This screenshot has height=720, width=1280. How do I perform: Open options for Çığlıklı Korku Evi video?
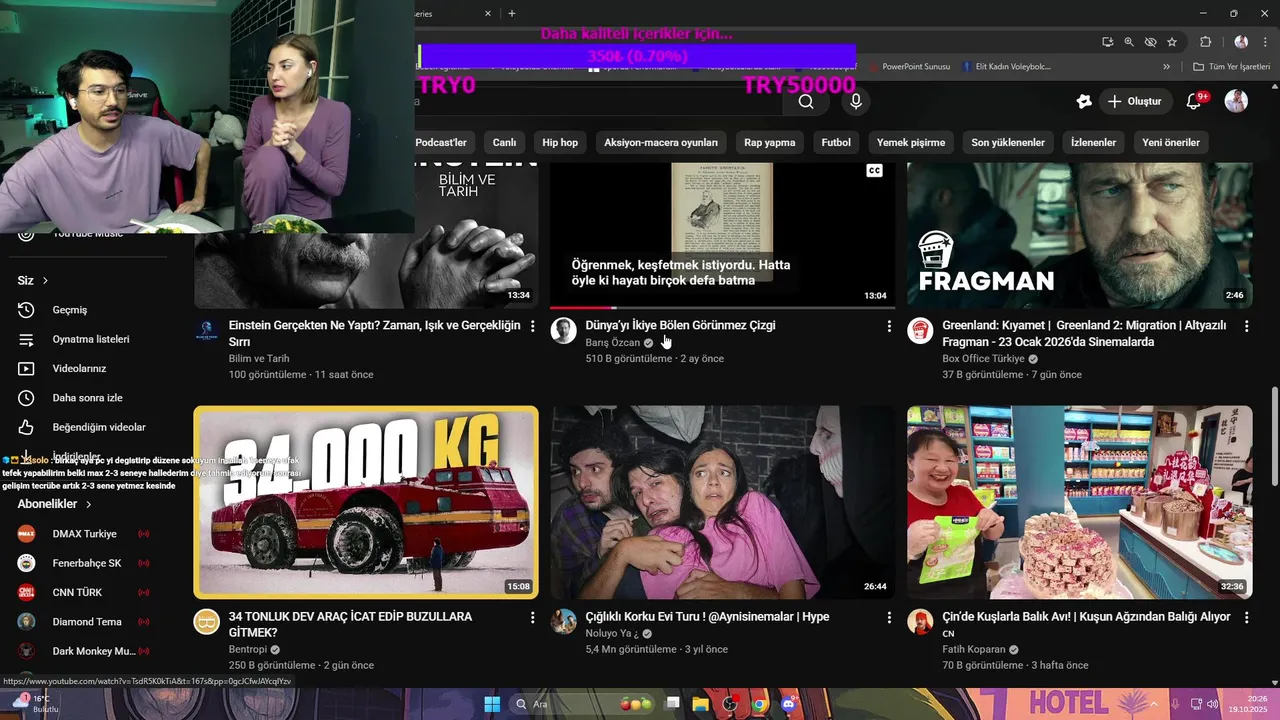coord(889,618)
